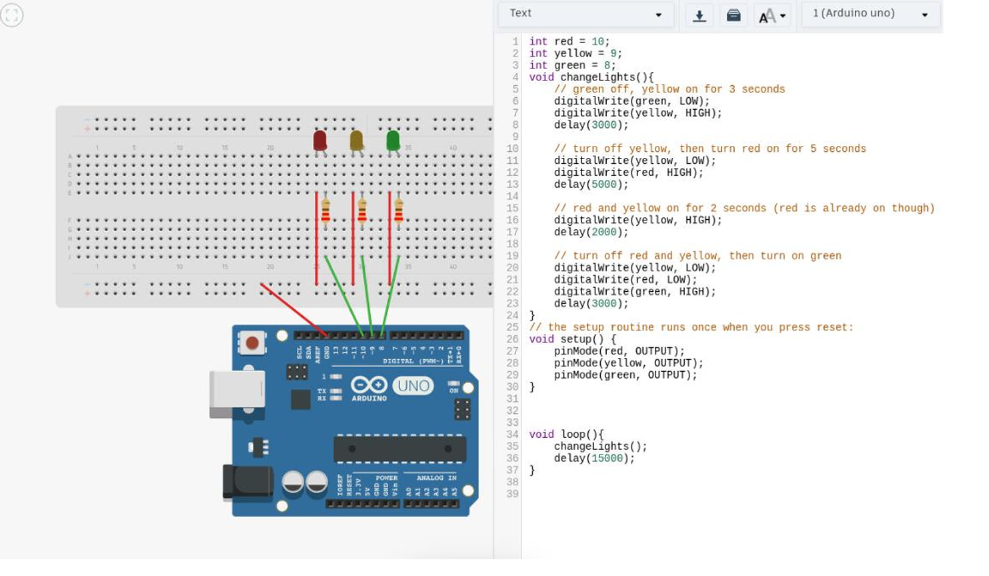Click code line 'int yellow = 9;'
Screen dimensions: 989x576
coord(575,54)
